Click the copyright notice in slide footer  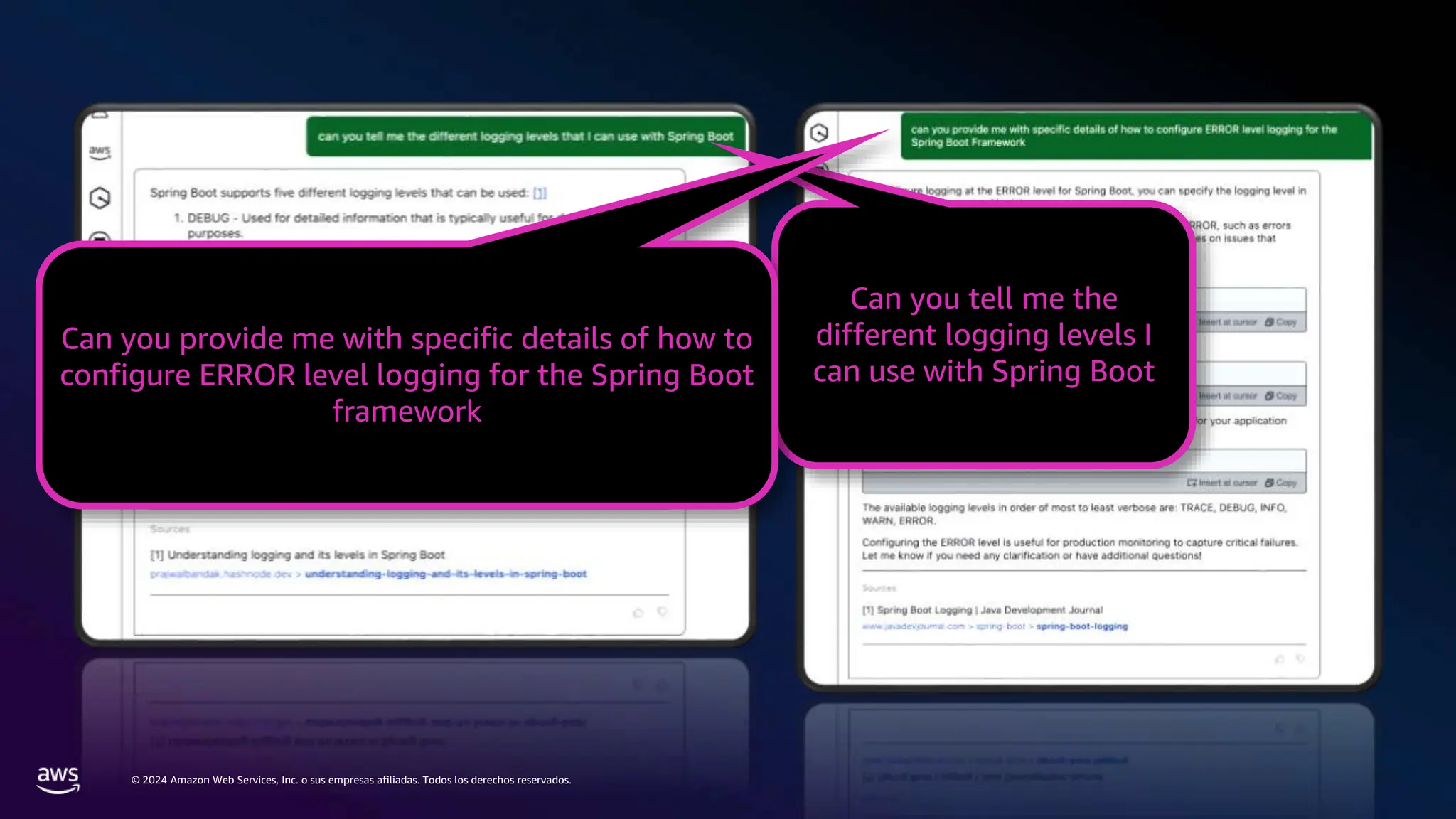[351, 780]
